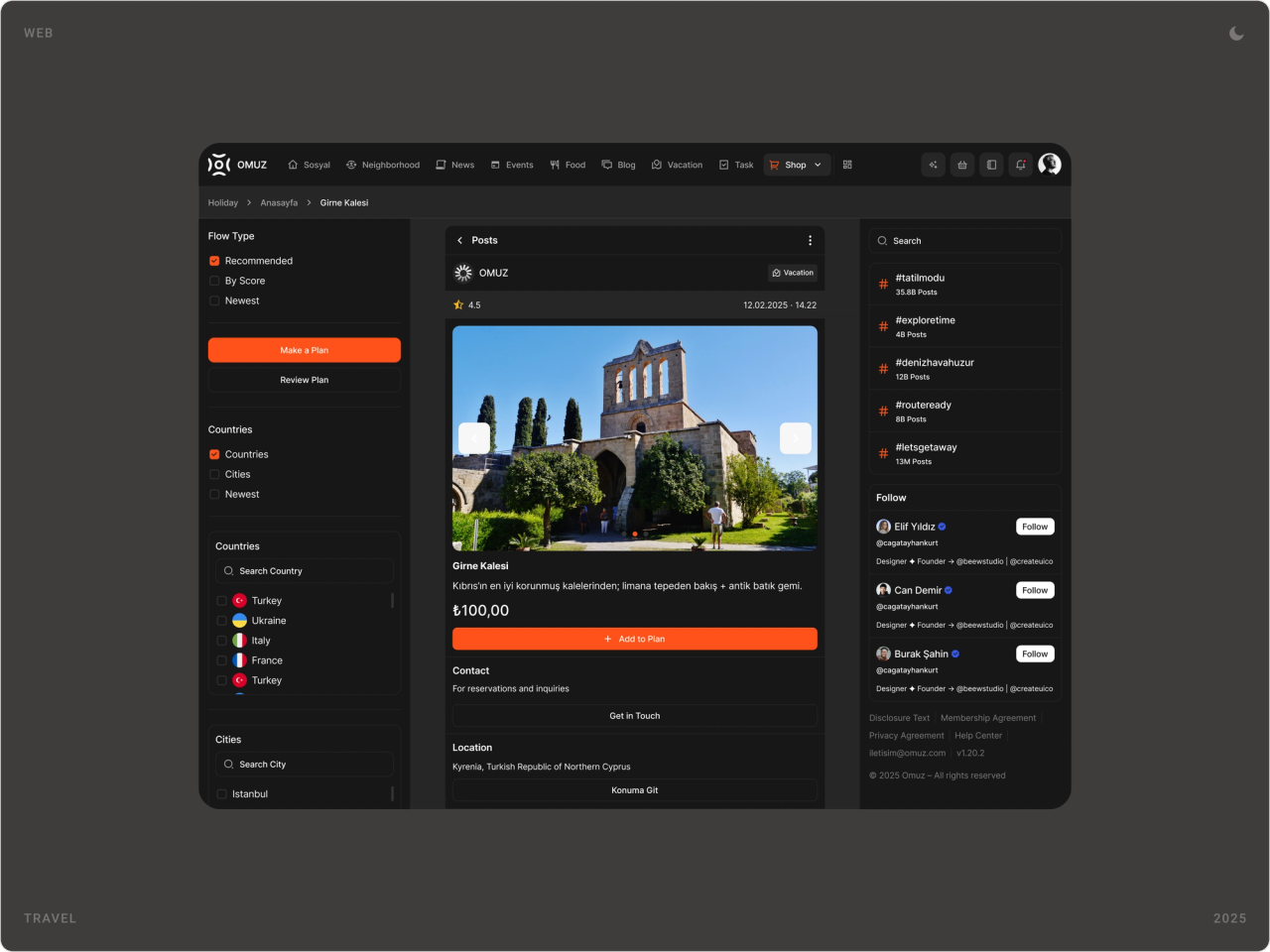Screen dimensions: 1270x952
Task: Toggle dark mode with the moon icon
Action: [1236, 33]
